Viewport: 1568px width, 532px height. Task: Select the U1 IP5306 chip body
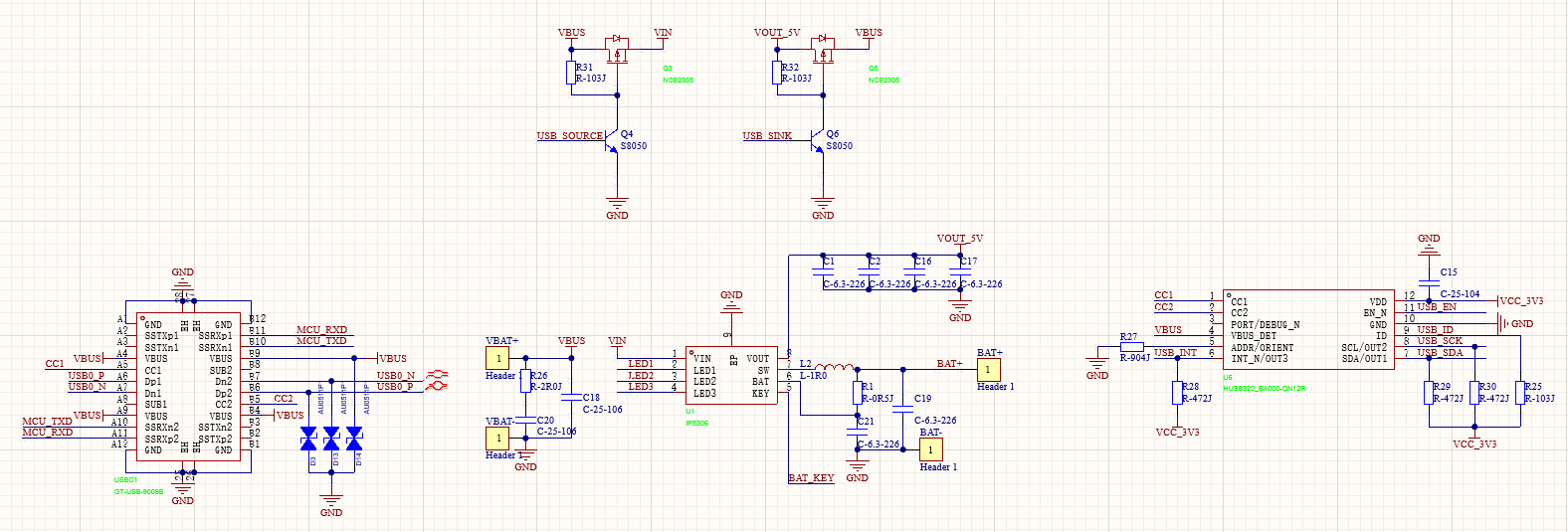(731, 375)
